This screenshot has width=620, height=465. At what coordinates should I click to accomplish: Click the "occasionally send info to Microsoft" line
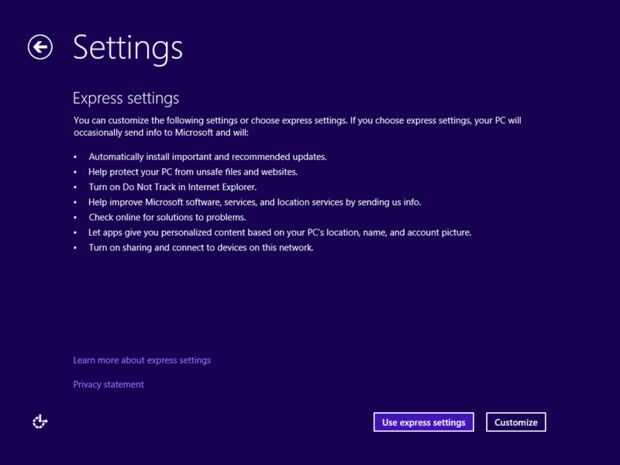[x=159, y=132]
